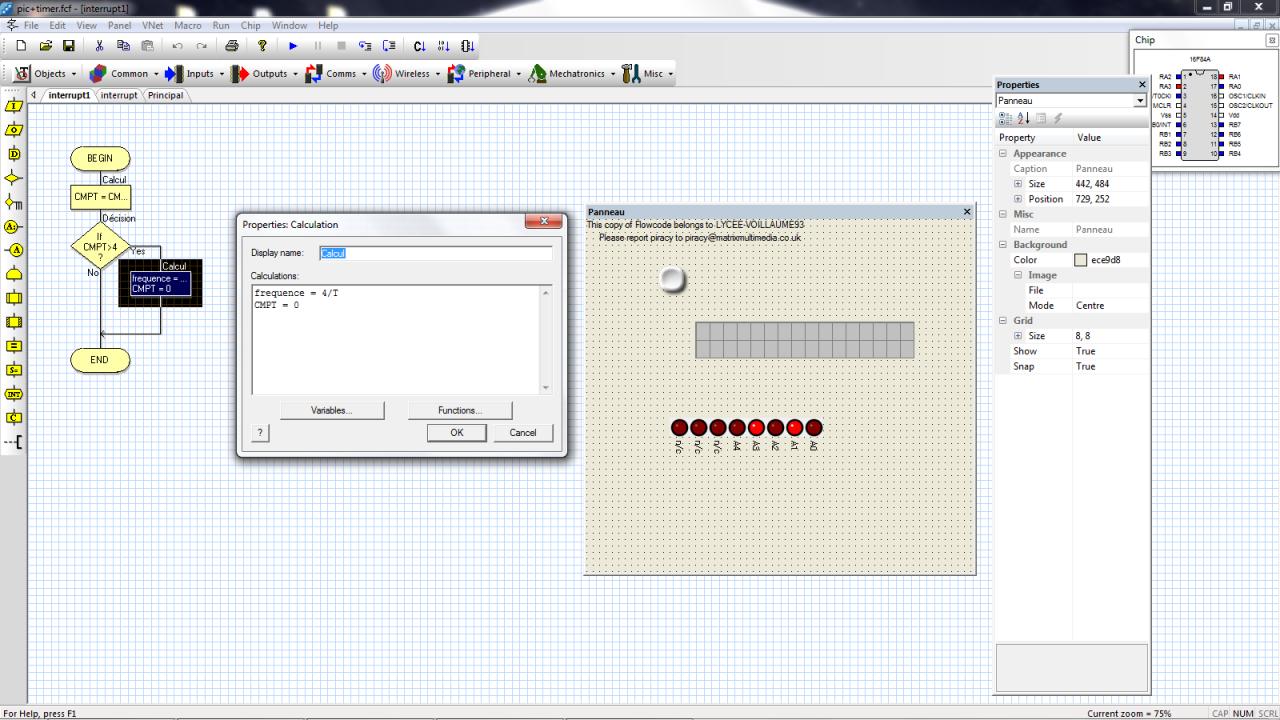Create a new flowchart file
1280x720 pixels.
click(x=21, y=46)
